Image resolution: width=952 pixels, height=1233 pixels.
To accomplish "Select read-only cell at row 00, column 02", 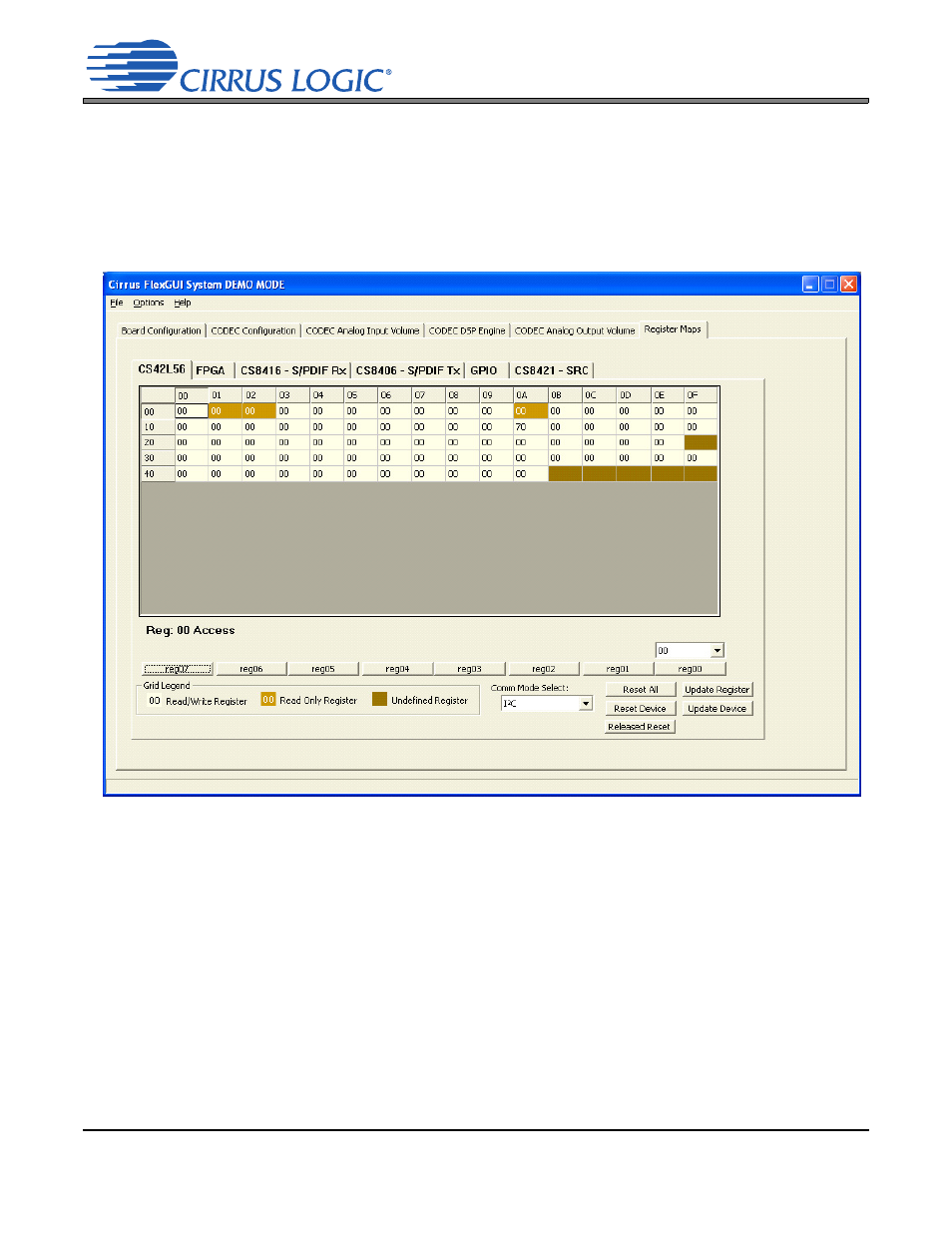I will coord(259,411).
